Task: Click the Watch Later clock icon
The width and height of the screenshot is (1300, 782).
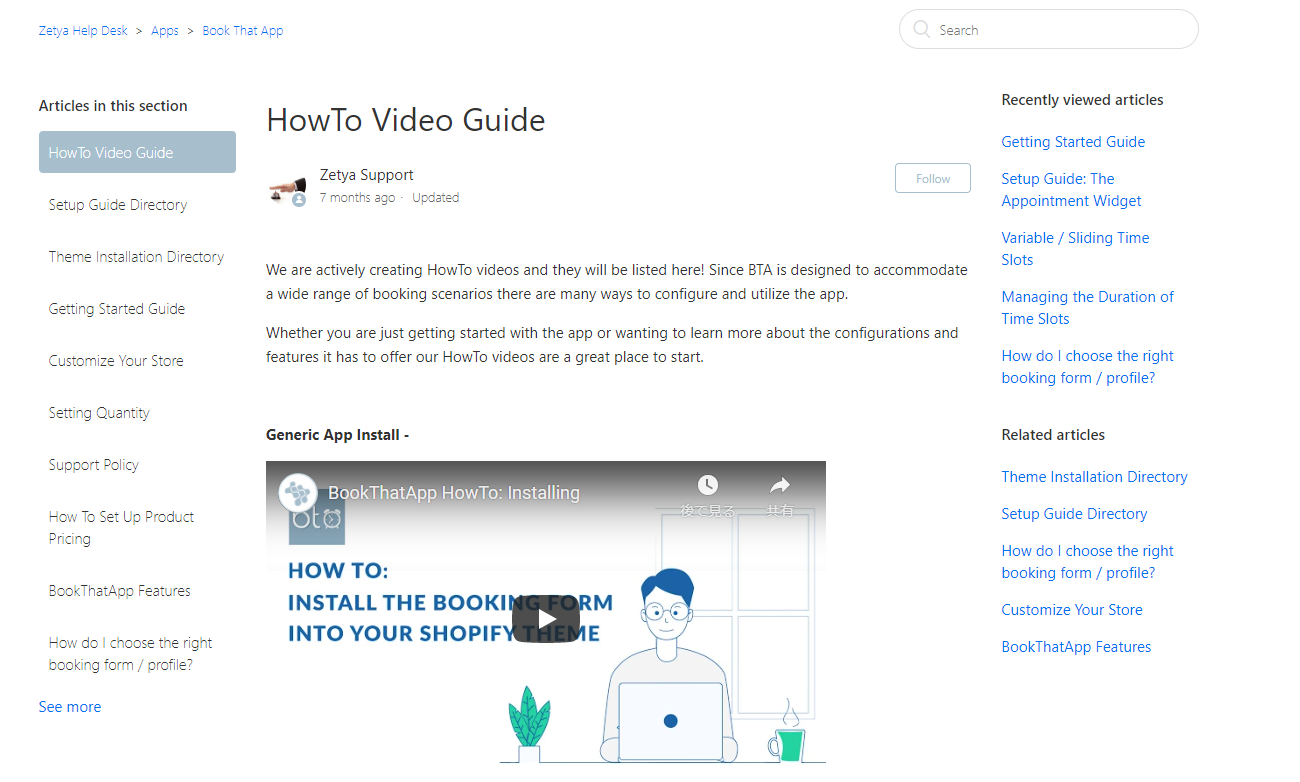Action: [708, 486]
